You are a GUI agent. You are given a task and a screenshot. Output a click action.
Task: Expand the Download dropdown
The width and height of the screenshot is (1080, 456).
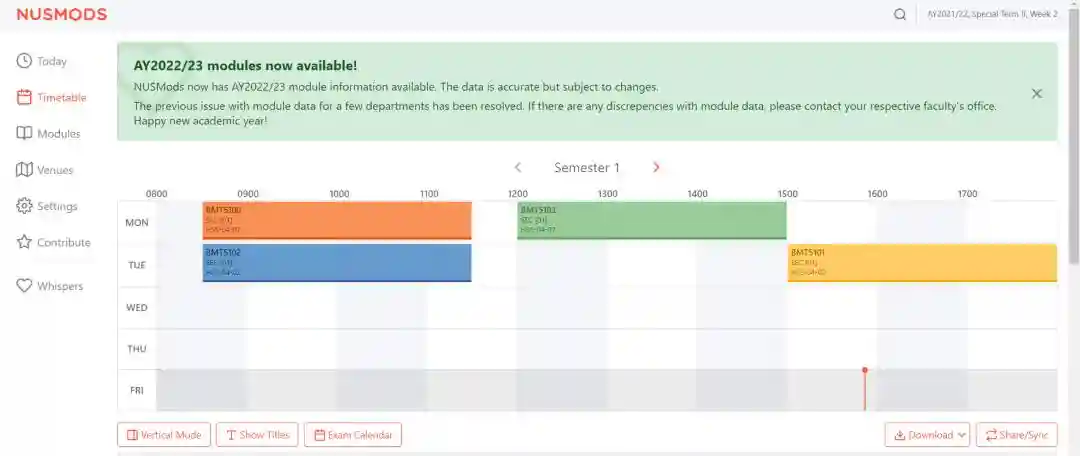tap(927, 435)
